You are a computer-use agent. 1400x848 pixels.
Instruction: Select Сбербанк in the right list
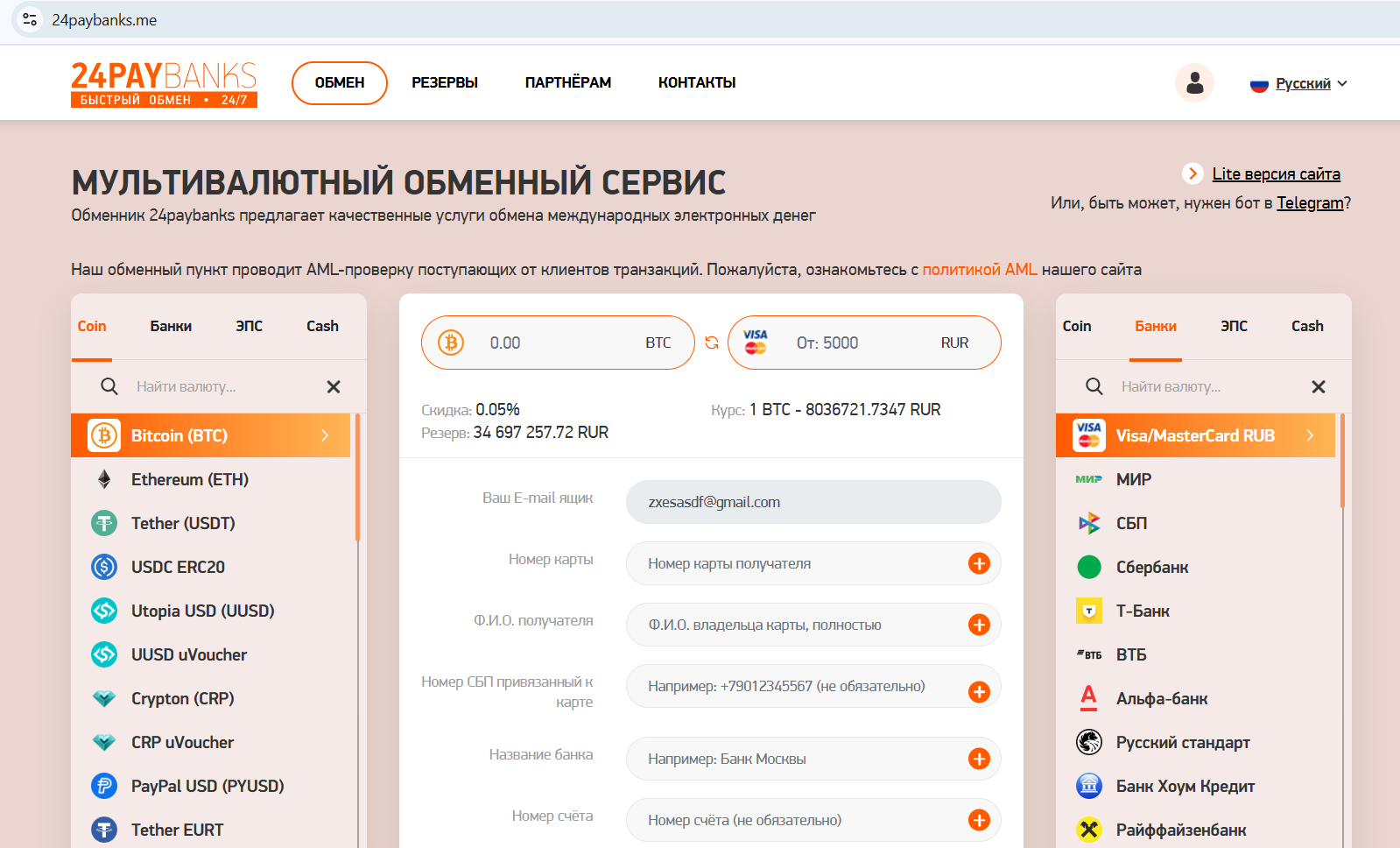(1151, 567)
